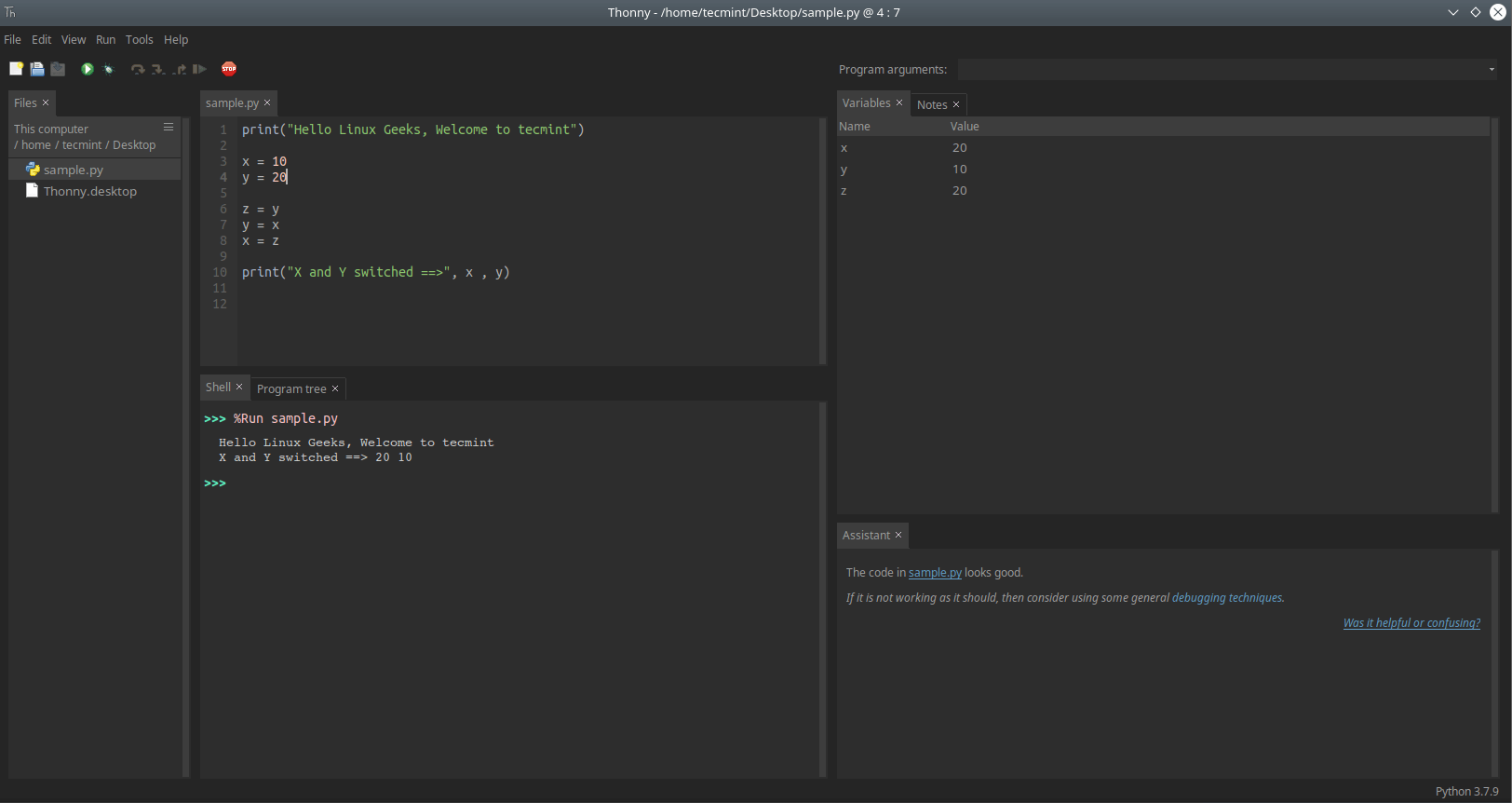The height and width of the screenshot is (803, 1512).
Task: Click the Step over debugger icon
Action: 138,69
